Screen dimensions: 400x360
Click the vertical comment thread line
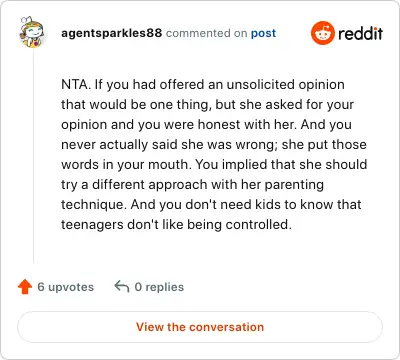(33, 156)
